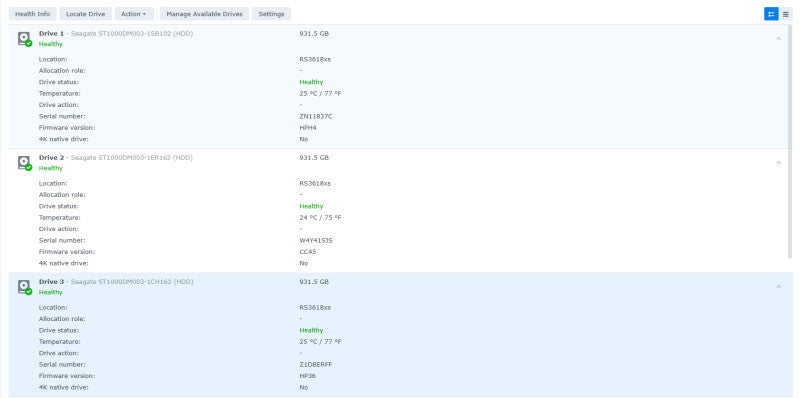The image size is (800, 398).
Task: Click Drive 1 capacity 931.5 GB
Action: click(x=314, y=34)
